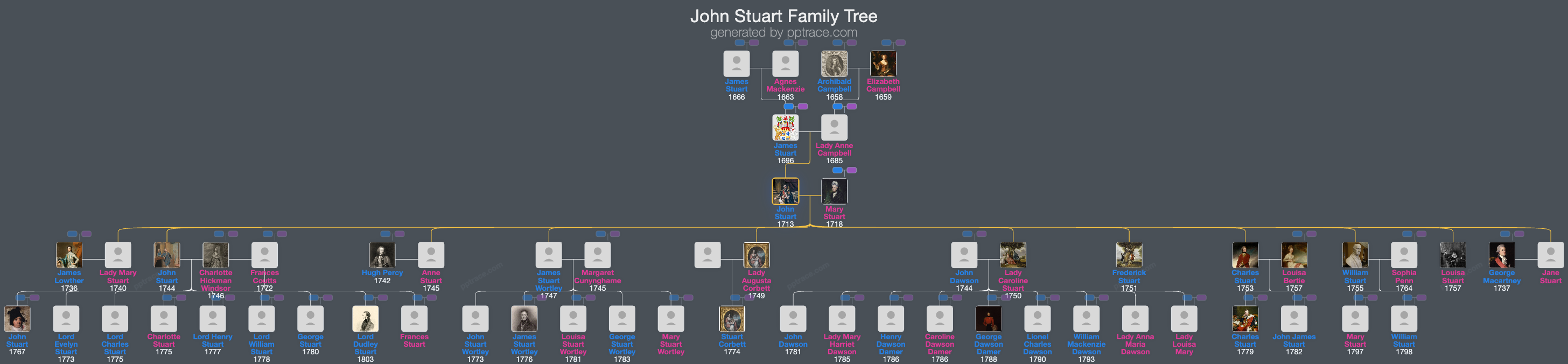This screenshot has height=364, width=1568.
Task: Select James Stuart 1696 coat of arms
Action: pyautogui.click(x=785, y=128)
